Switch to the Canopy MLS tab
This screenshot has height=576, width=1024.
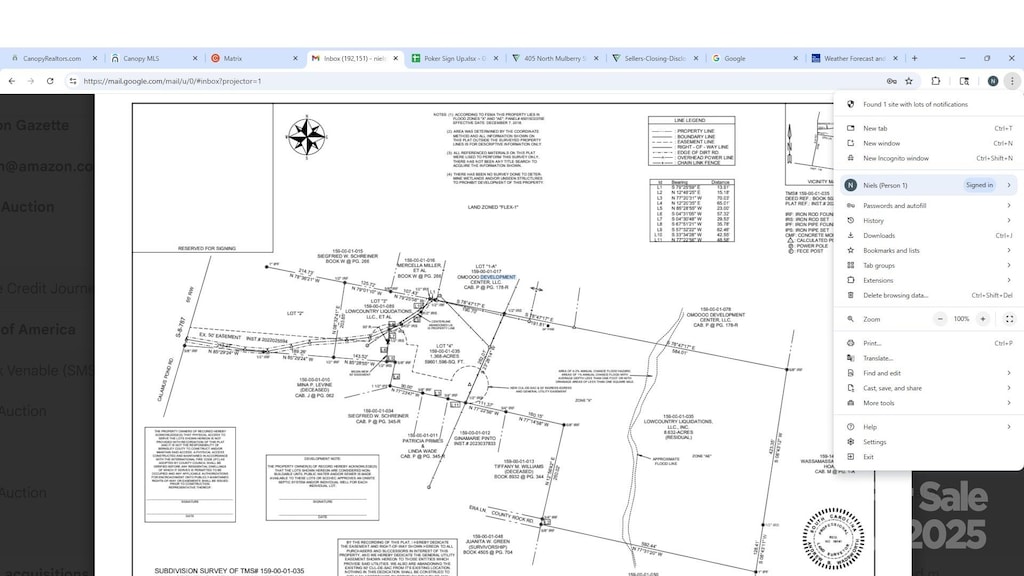coord(153,58)
